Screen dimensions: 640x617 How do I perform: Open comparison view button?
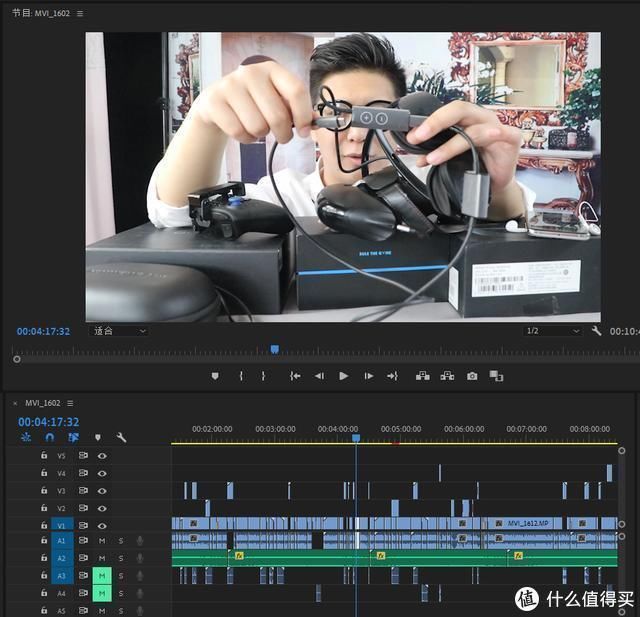496,376
